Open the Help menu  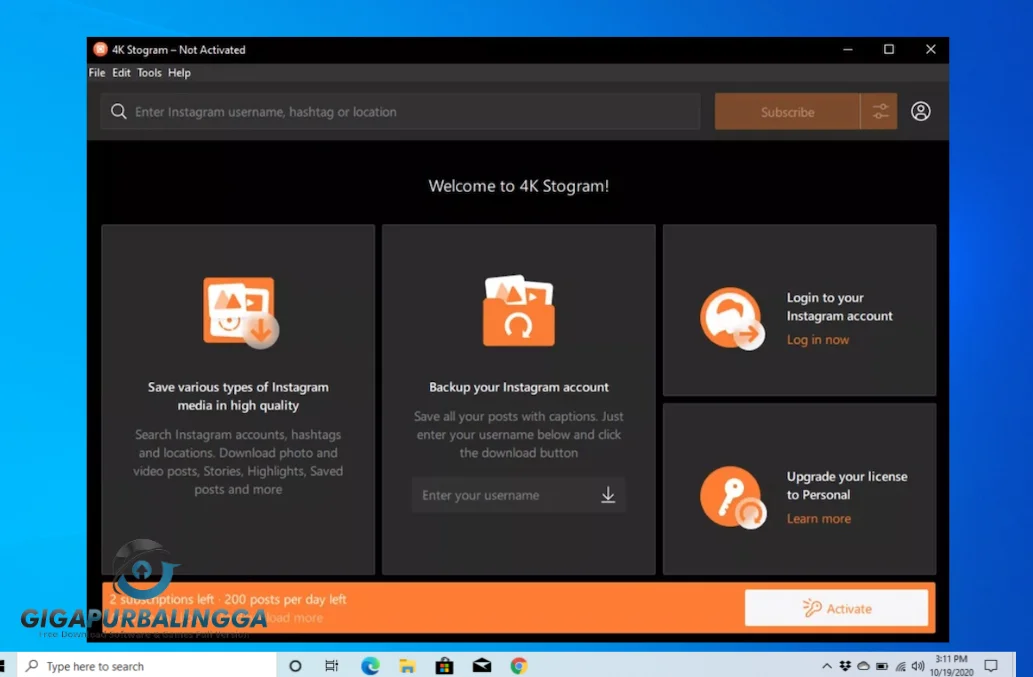(x=179, y=72)
